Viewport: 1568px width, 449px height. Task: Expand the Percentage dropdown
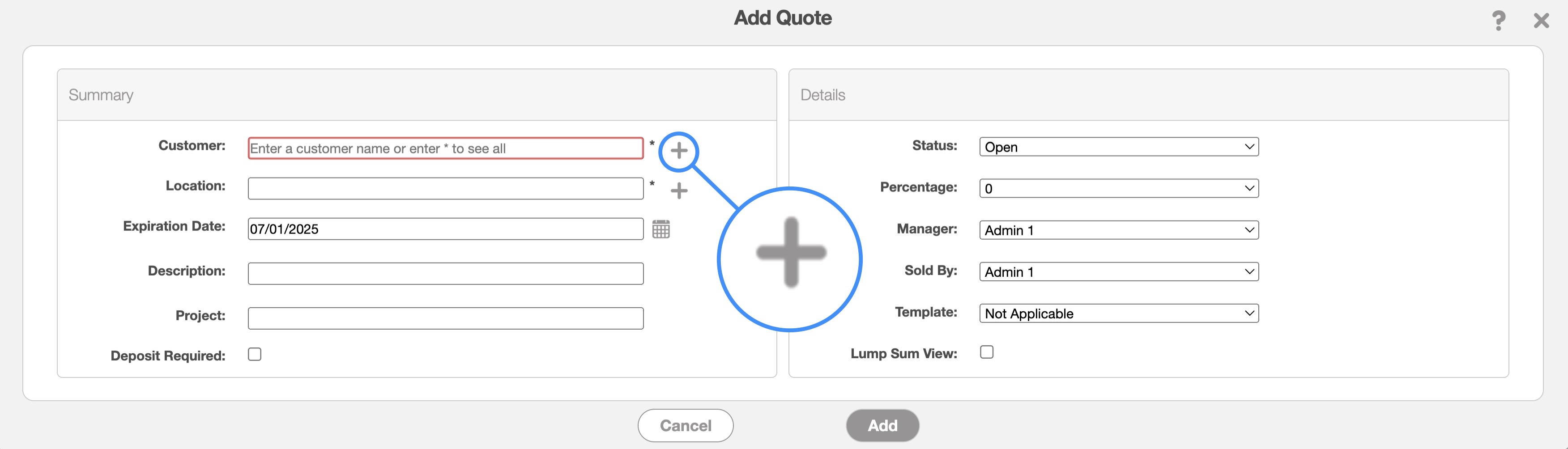click(x=1118, y=188)
